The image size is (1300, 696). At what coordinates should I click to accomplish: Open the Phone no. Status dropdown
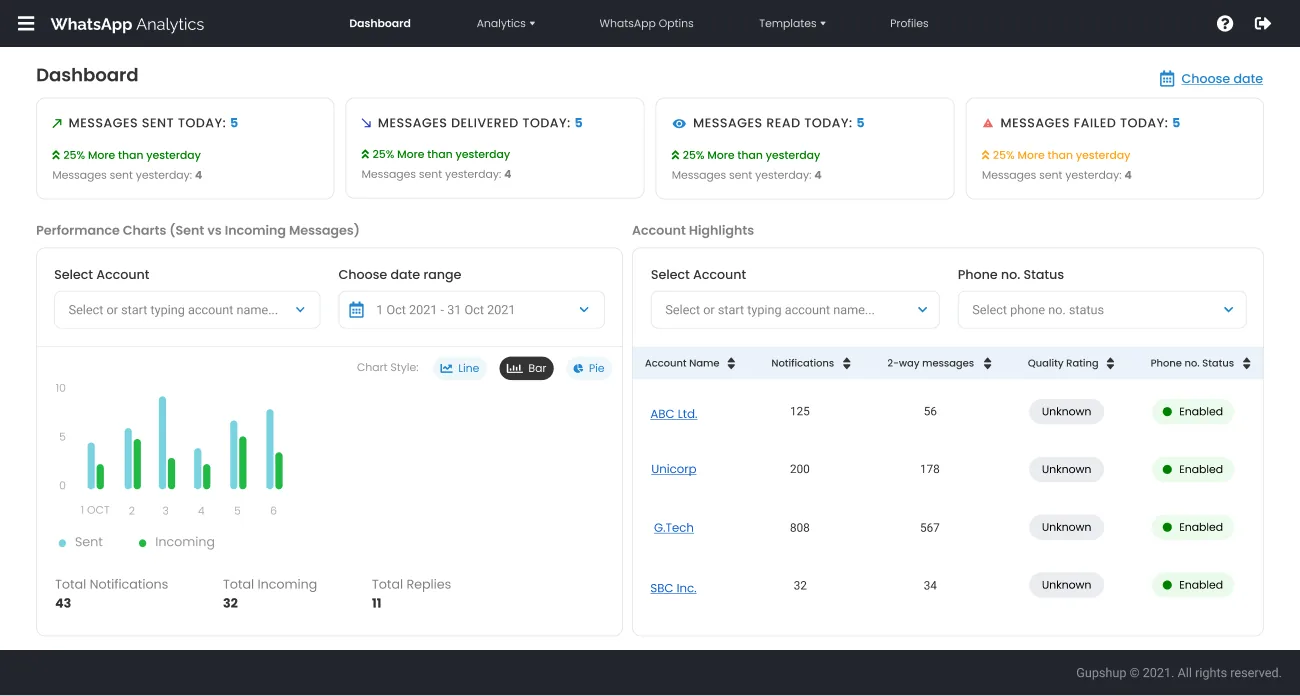coord(1102,310)
